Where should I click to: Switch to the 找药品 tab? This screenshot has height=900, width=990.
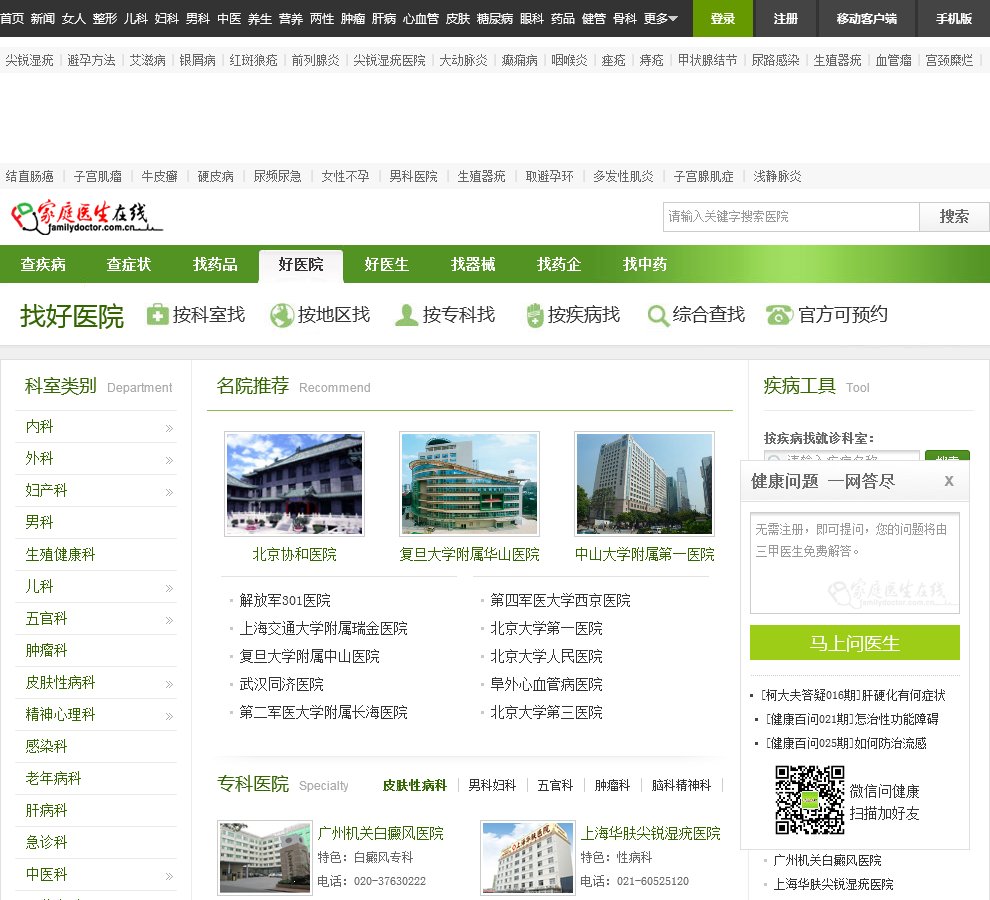tap(215, 264)
